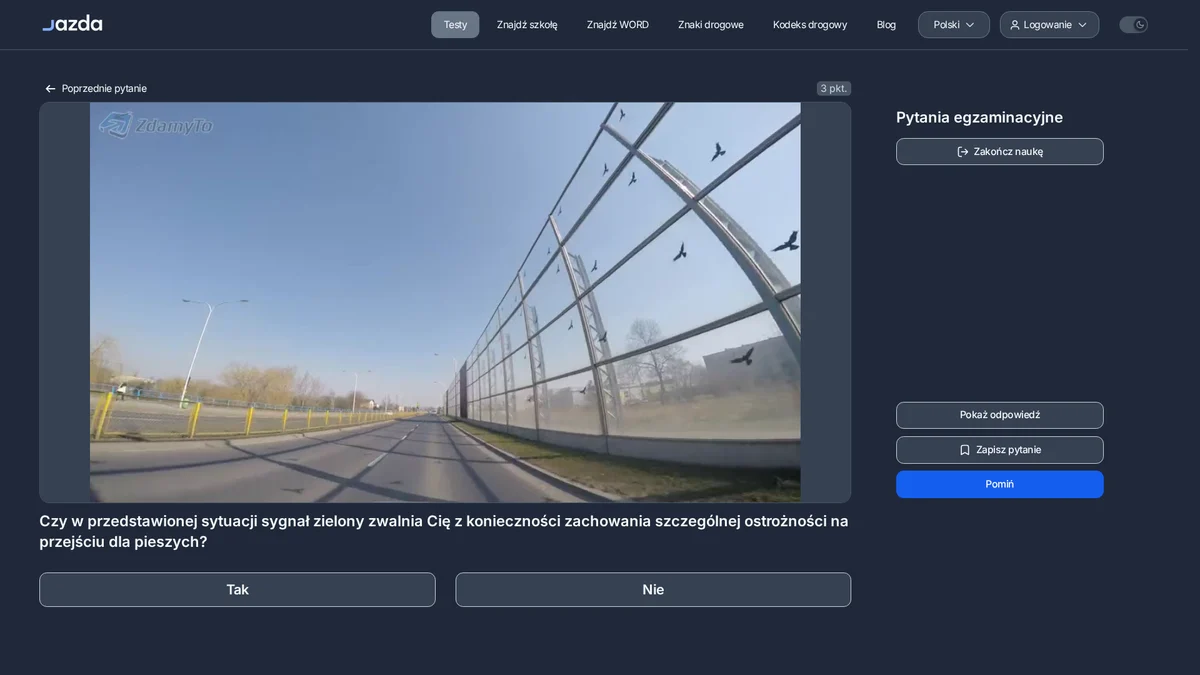Skip question with Pomiń button
The height and width of the screenshot is (675, 1200).
pos(1000,484)
